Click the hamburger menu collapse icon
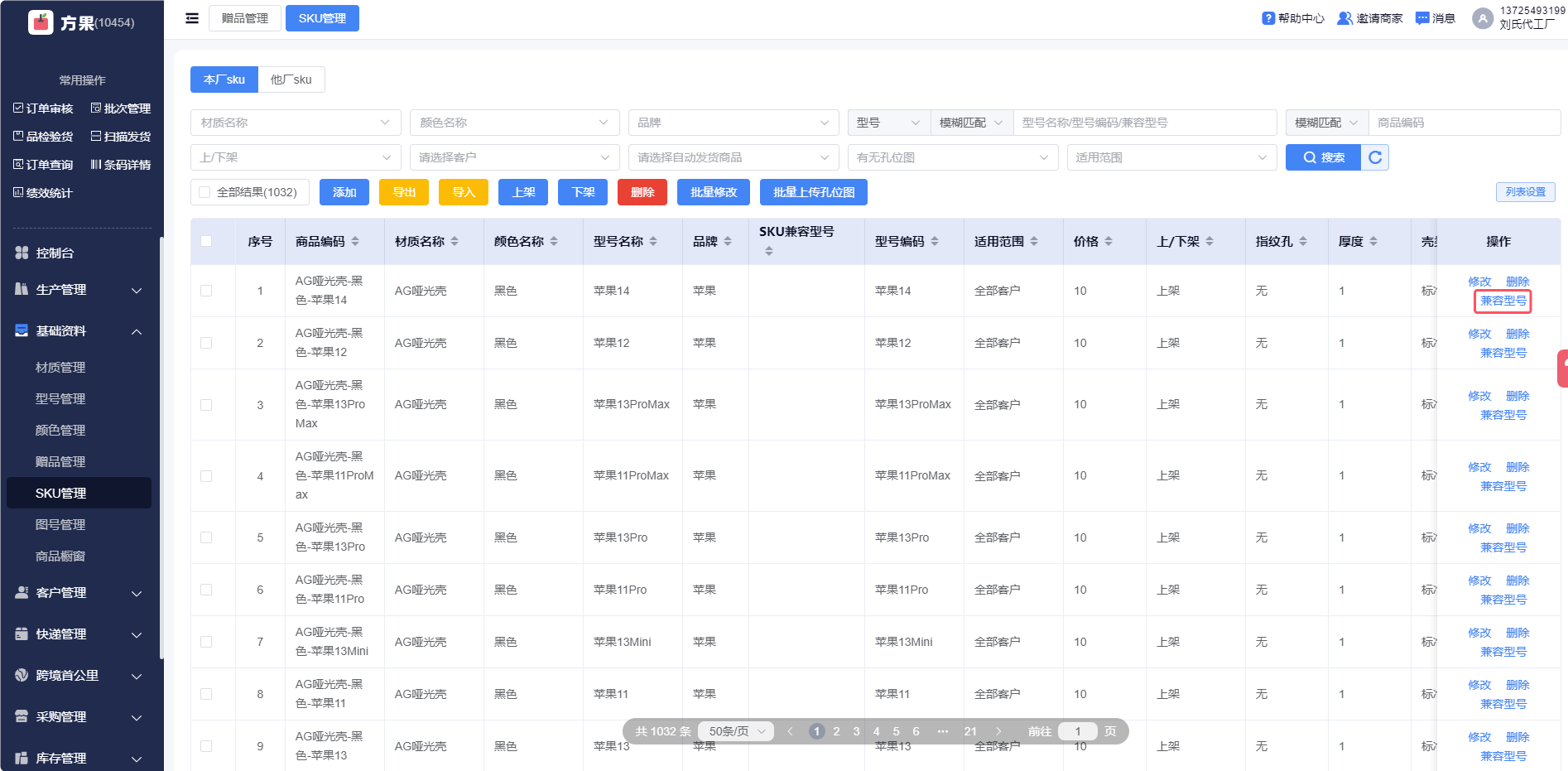The width and height of the screenshot is (1568, 771). point(192,18)
